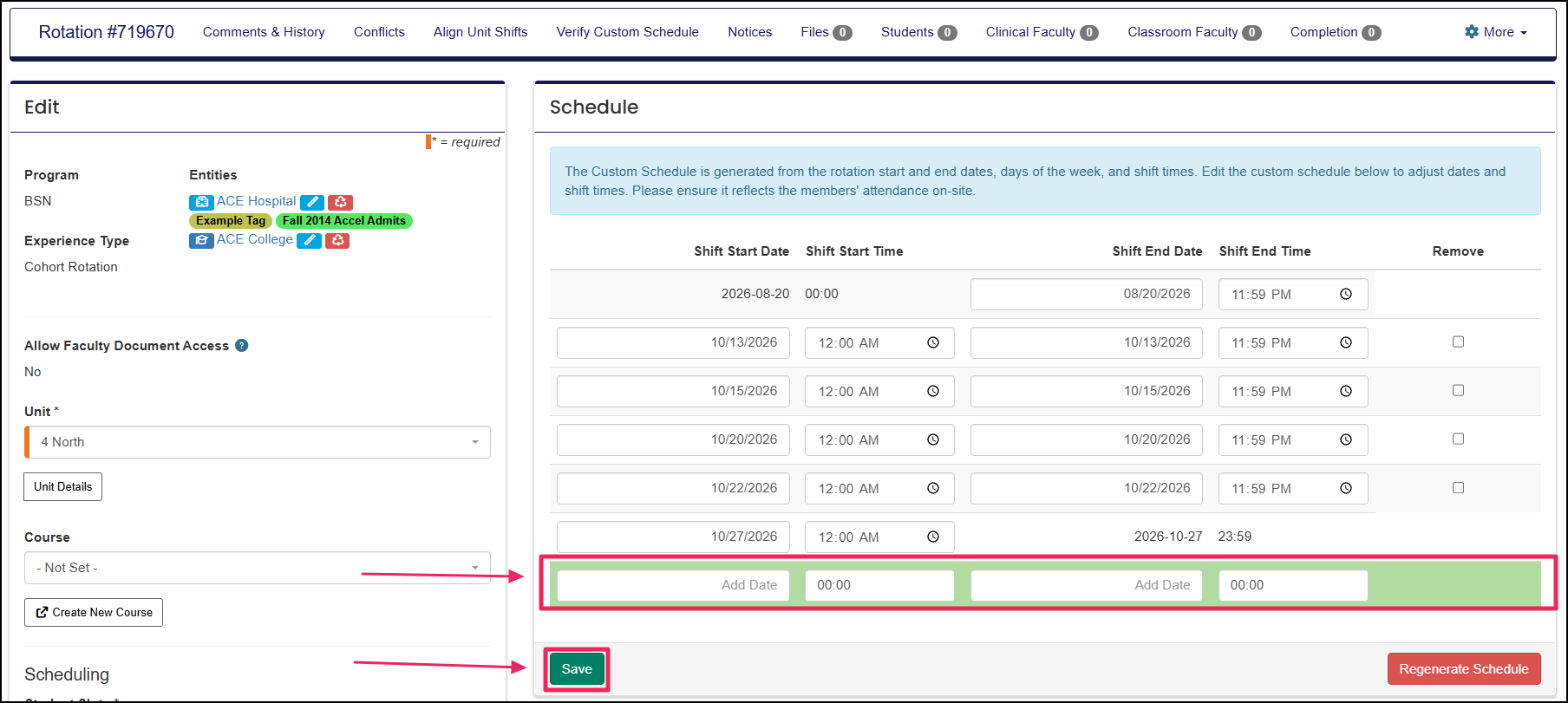This screenshot has height=703, width=1568.
Task: Click the Regenerate Schedule button
Action: coord(1464,669)
